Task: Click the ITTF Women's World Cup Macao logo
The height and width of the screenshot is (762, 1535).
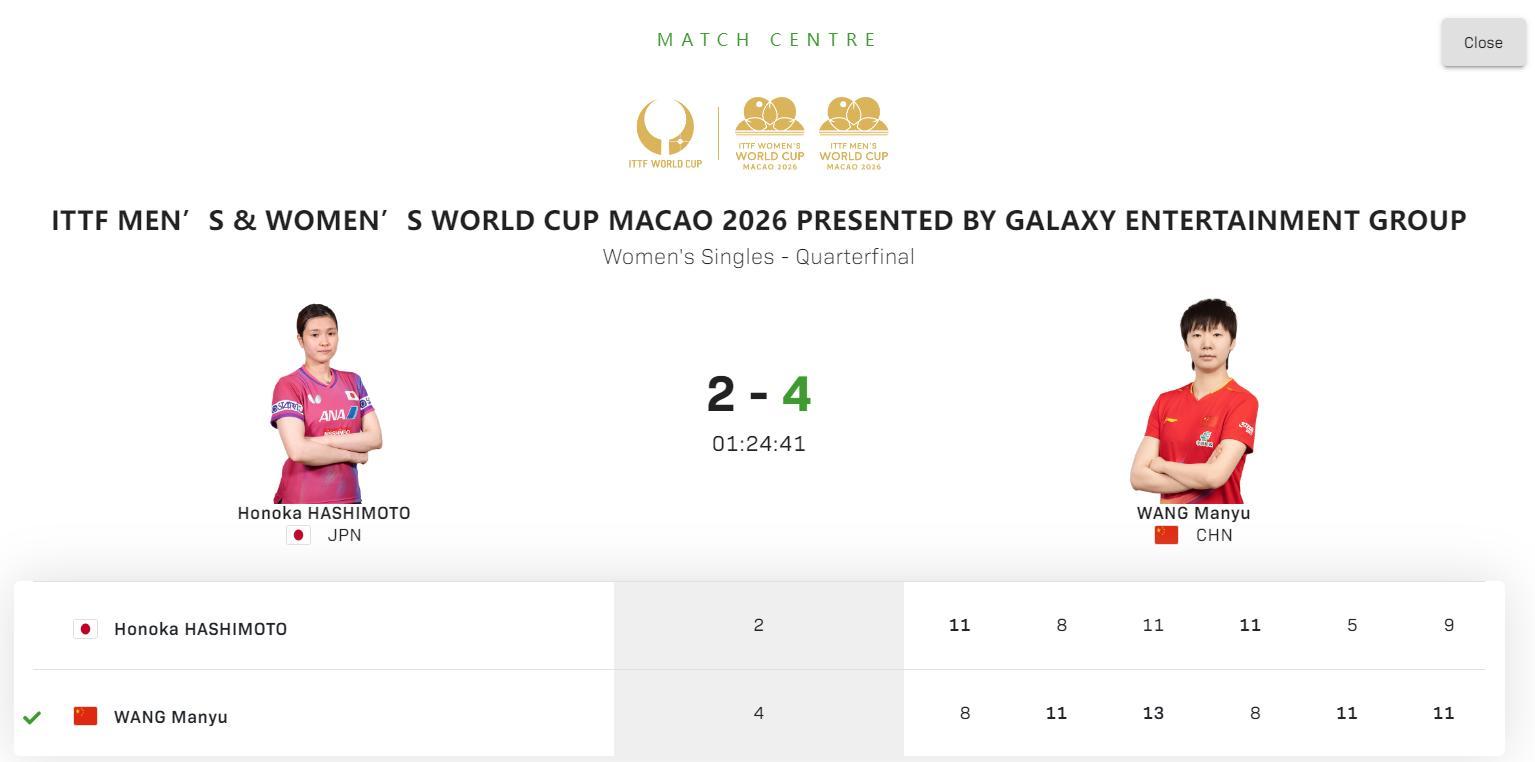Action: click(770, 133)
